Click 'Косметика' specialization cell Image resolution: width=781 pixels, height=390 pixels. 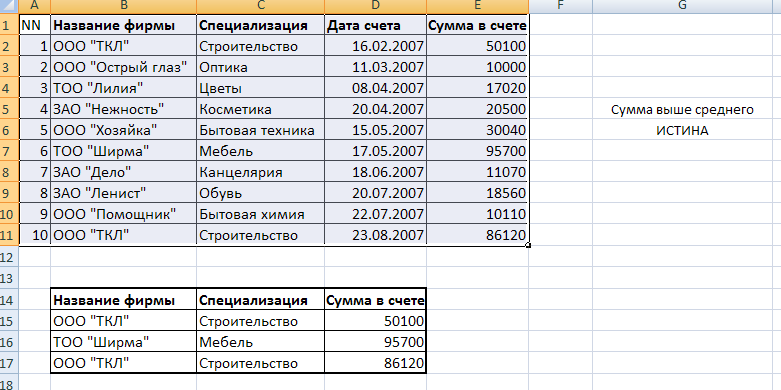(x=260, y=109)
